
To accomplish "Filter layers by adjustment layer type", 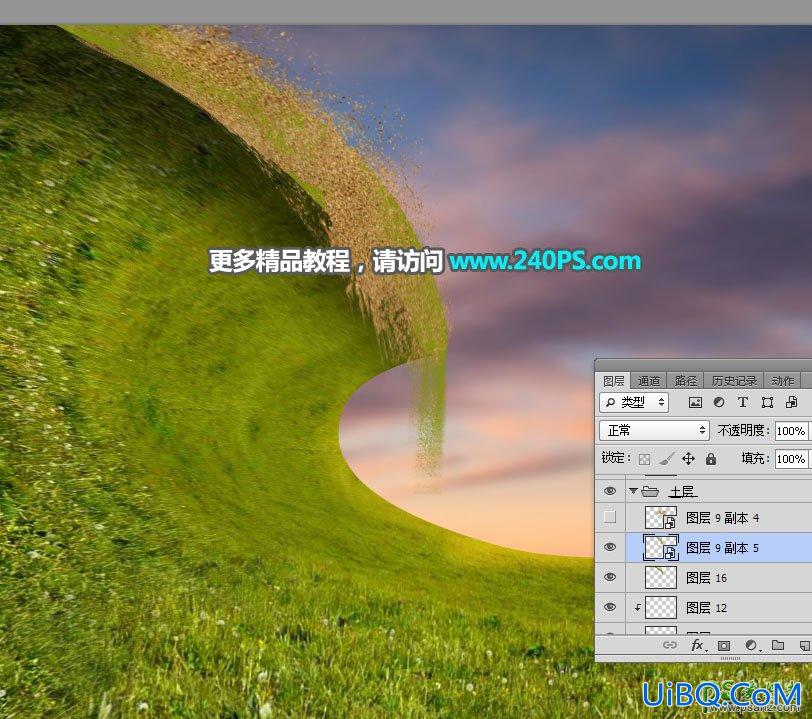I will (719, 402).
